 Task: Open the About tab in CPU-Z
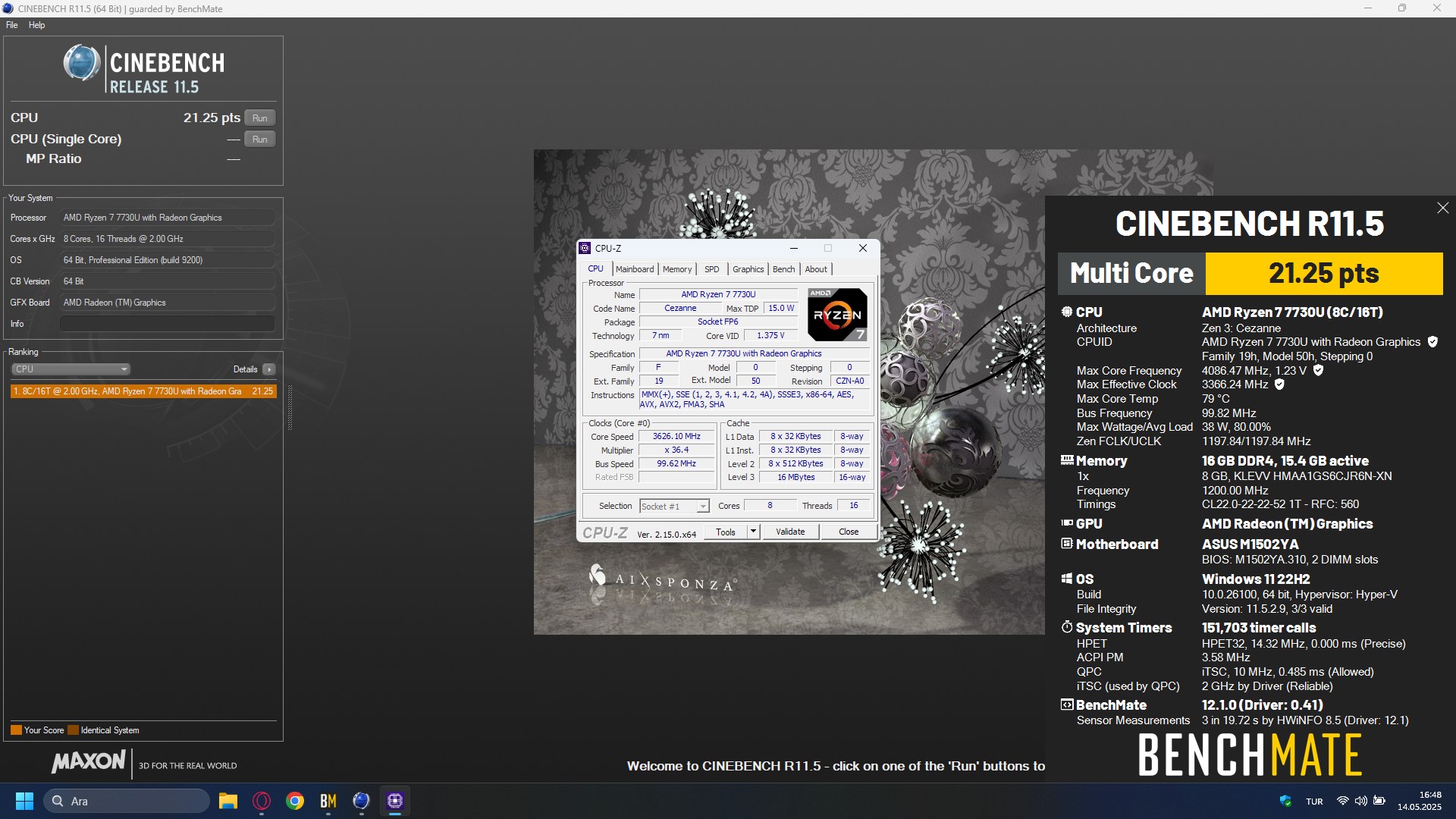(816, 269)
